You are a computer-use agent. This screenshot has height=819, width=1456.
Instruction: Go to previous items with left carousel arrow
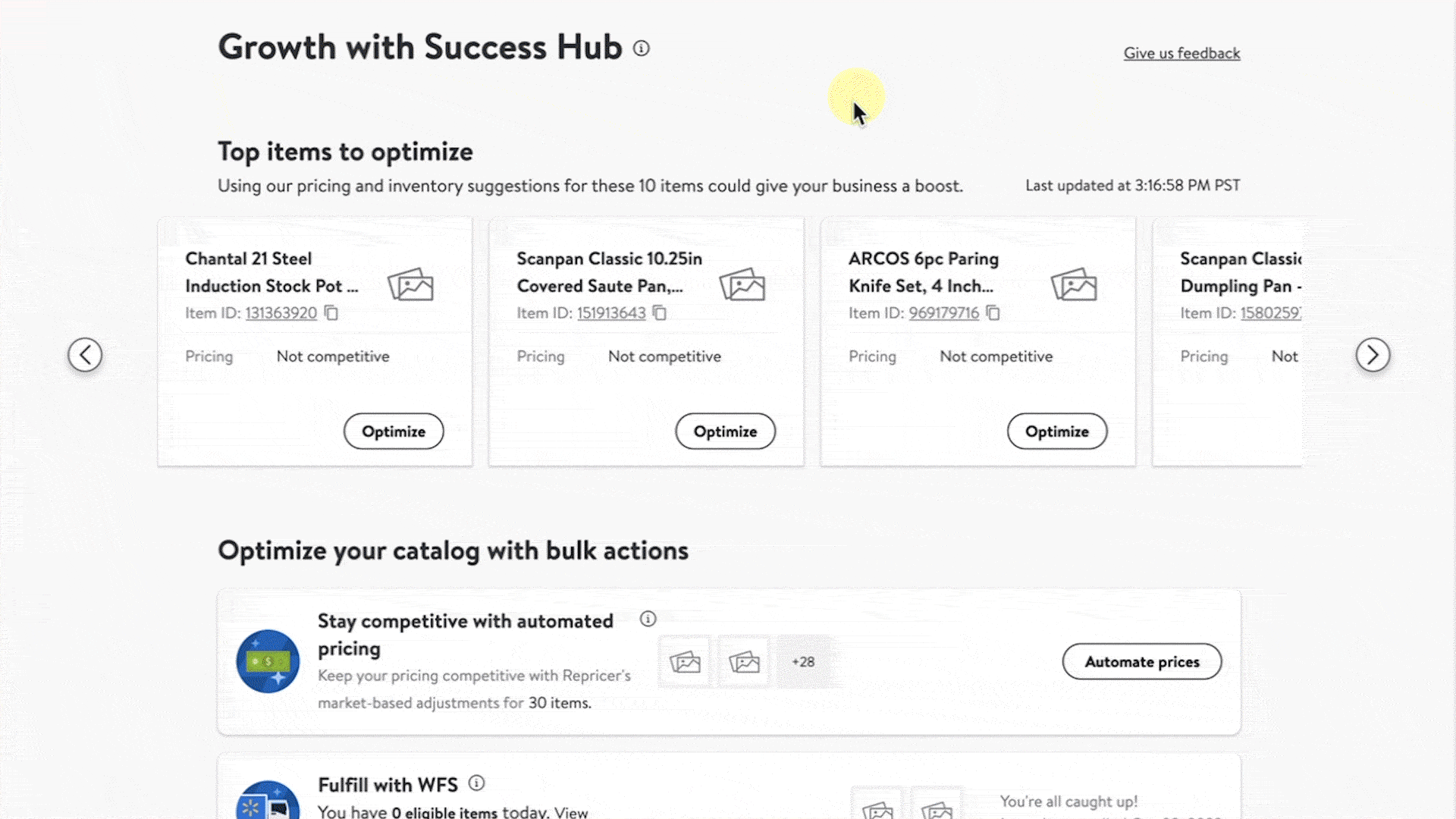point(85,354)
